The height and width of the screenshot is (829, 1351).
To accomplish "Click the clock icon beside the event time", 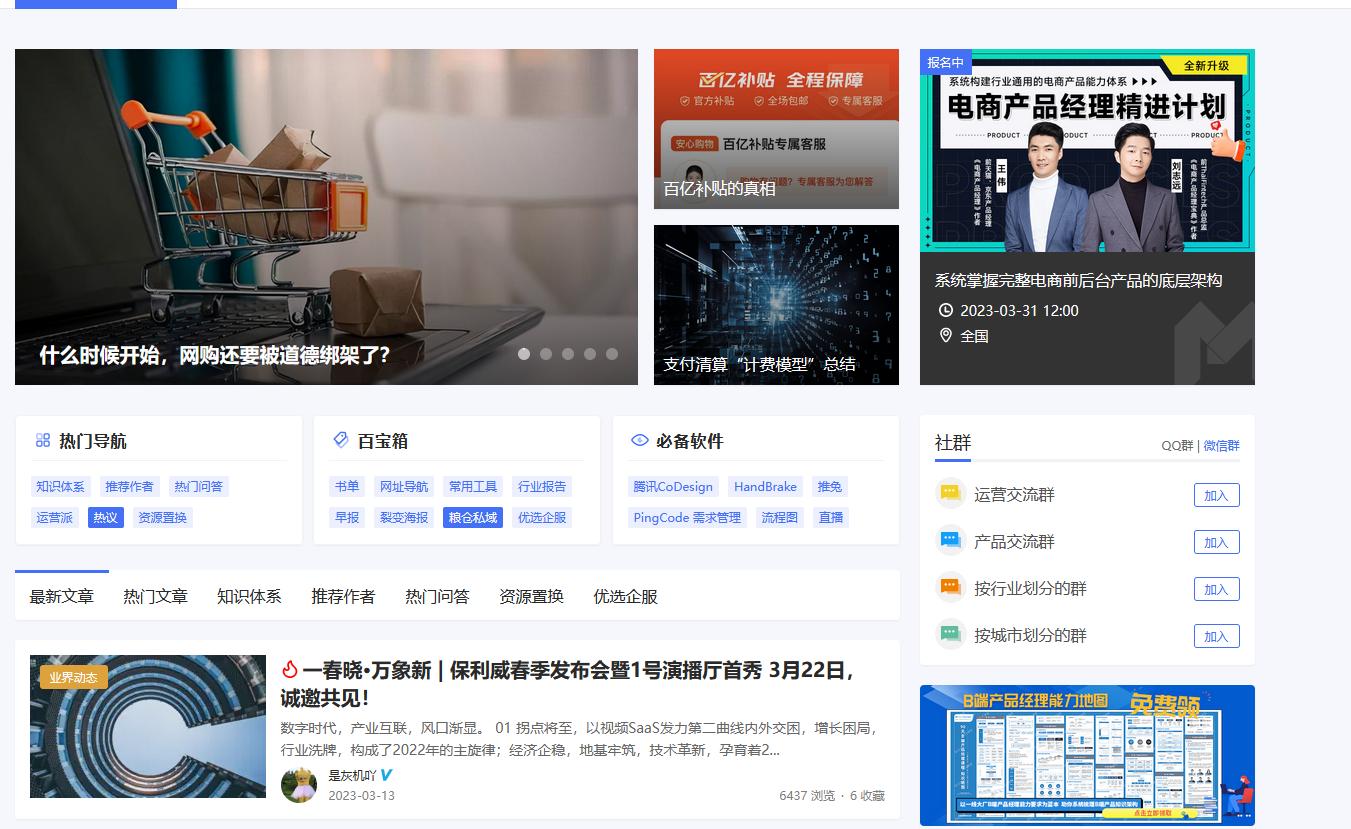I will coord(944,310).
